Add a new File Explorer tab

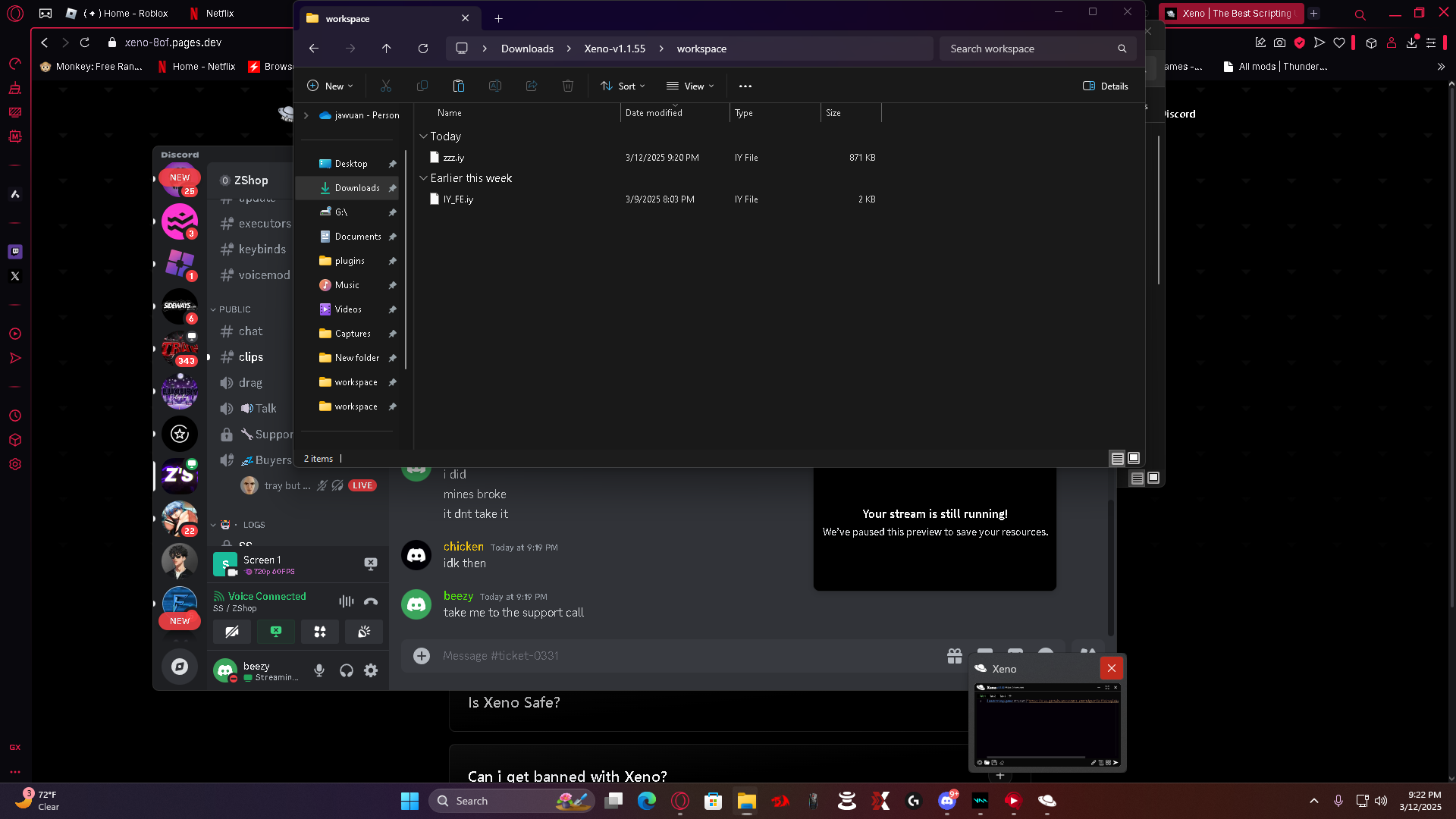pos(498,18)
